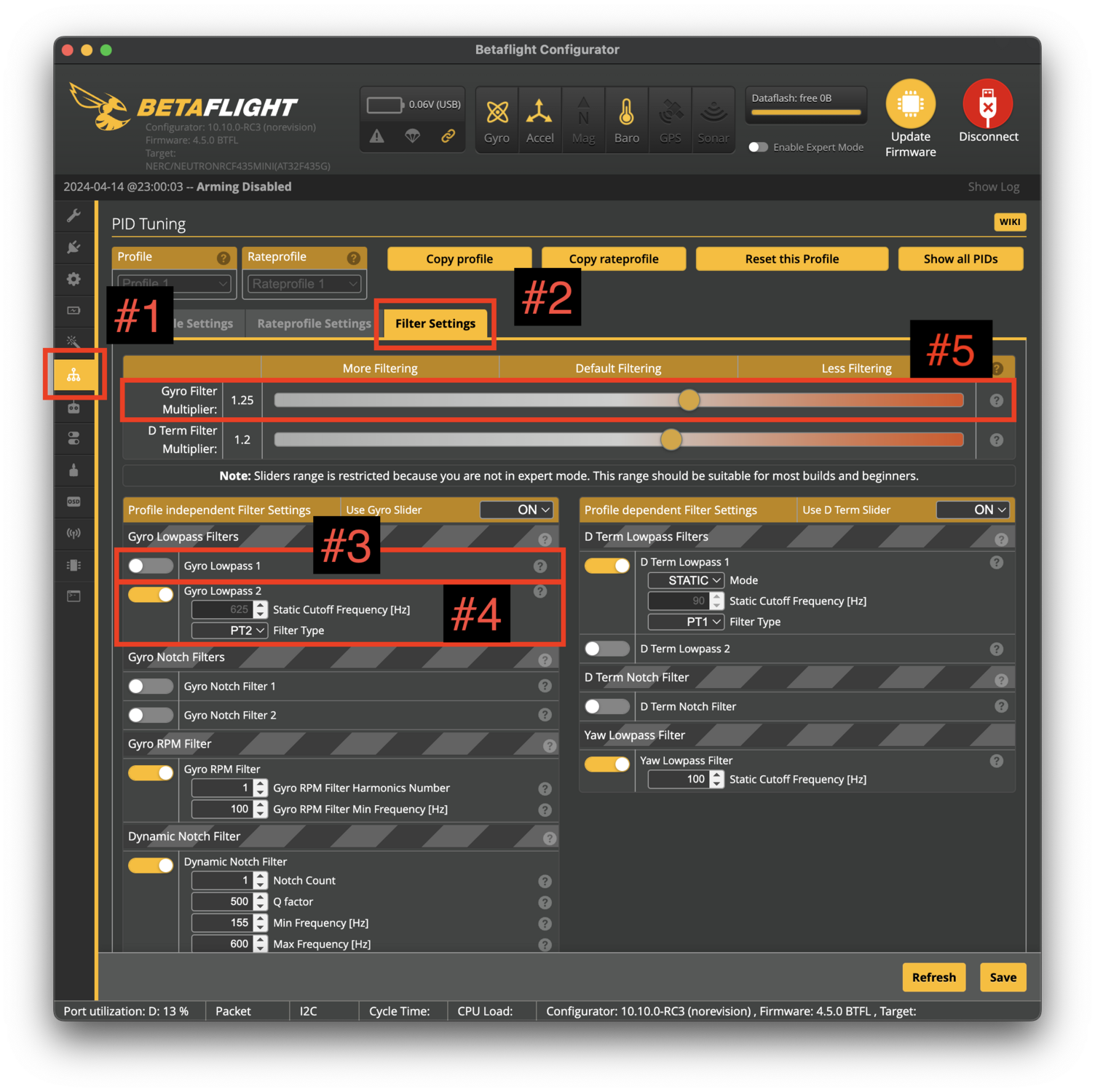Open the Setup wrench icon in sidebar
The width and height of the screenshot is (1095, 1092).
tap(74, 215)
